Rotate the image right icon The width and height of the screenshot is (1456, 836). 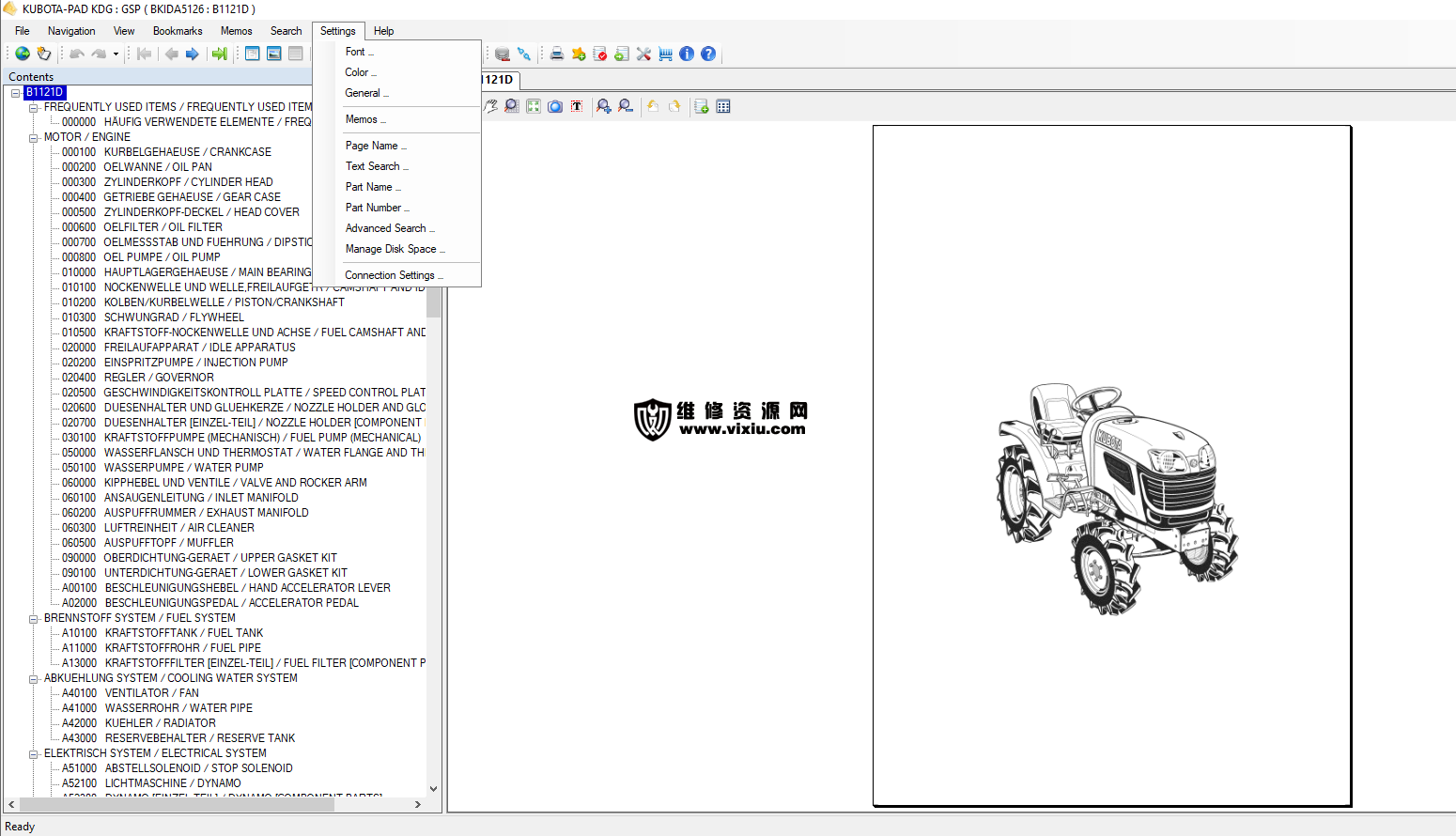point(674,106)
